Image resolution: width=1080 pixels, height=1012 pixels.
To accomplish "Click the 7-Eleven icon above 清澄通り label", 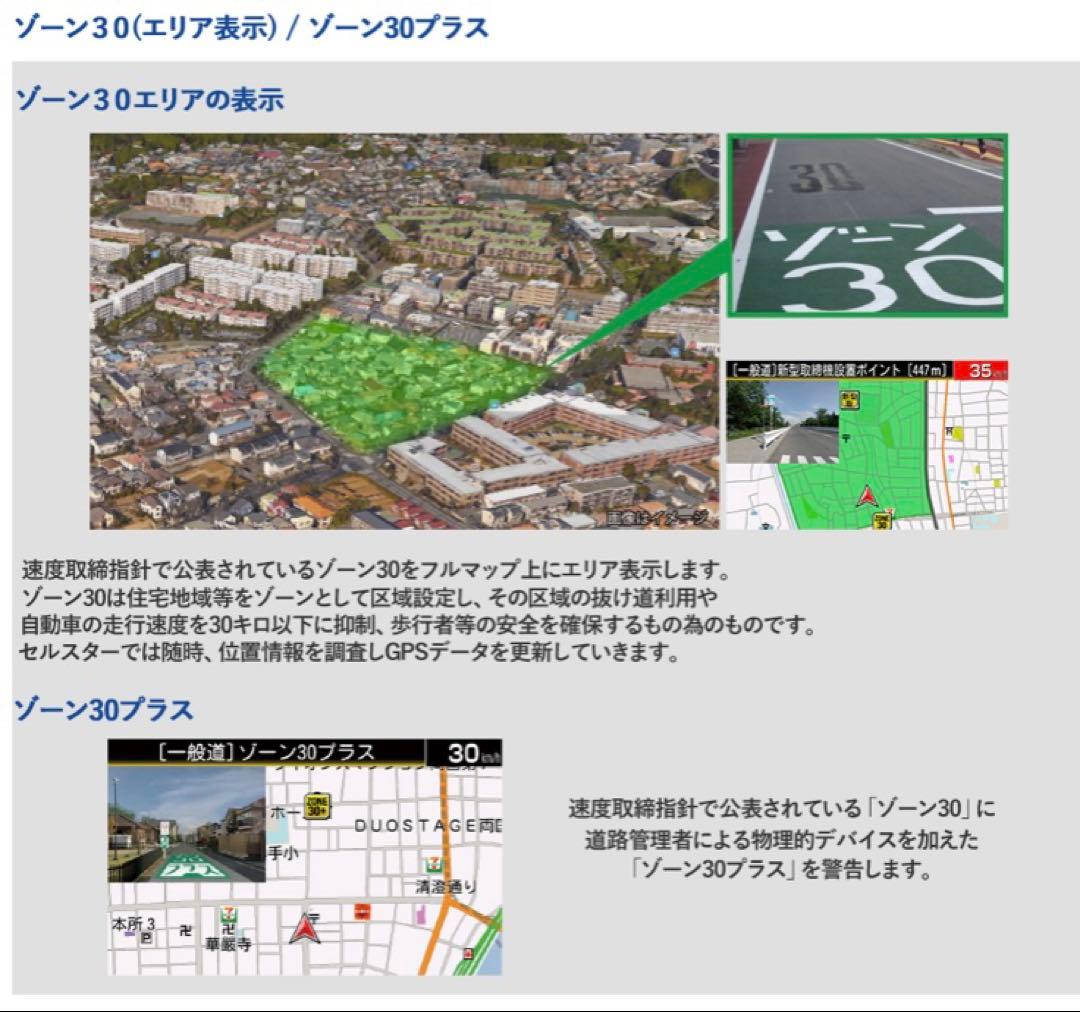I will [x=433, y=865].
